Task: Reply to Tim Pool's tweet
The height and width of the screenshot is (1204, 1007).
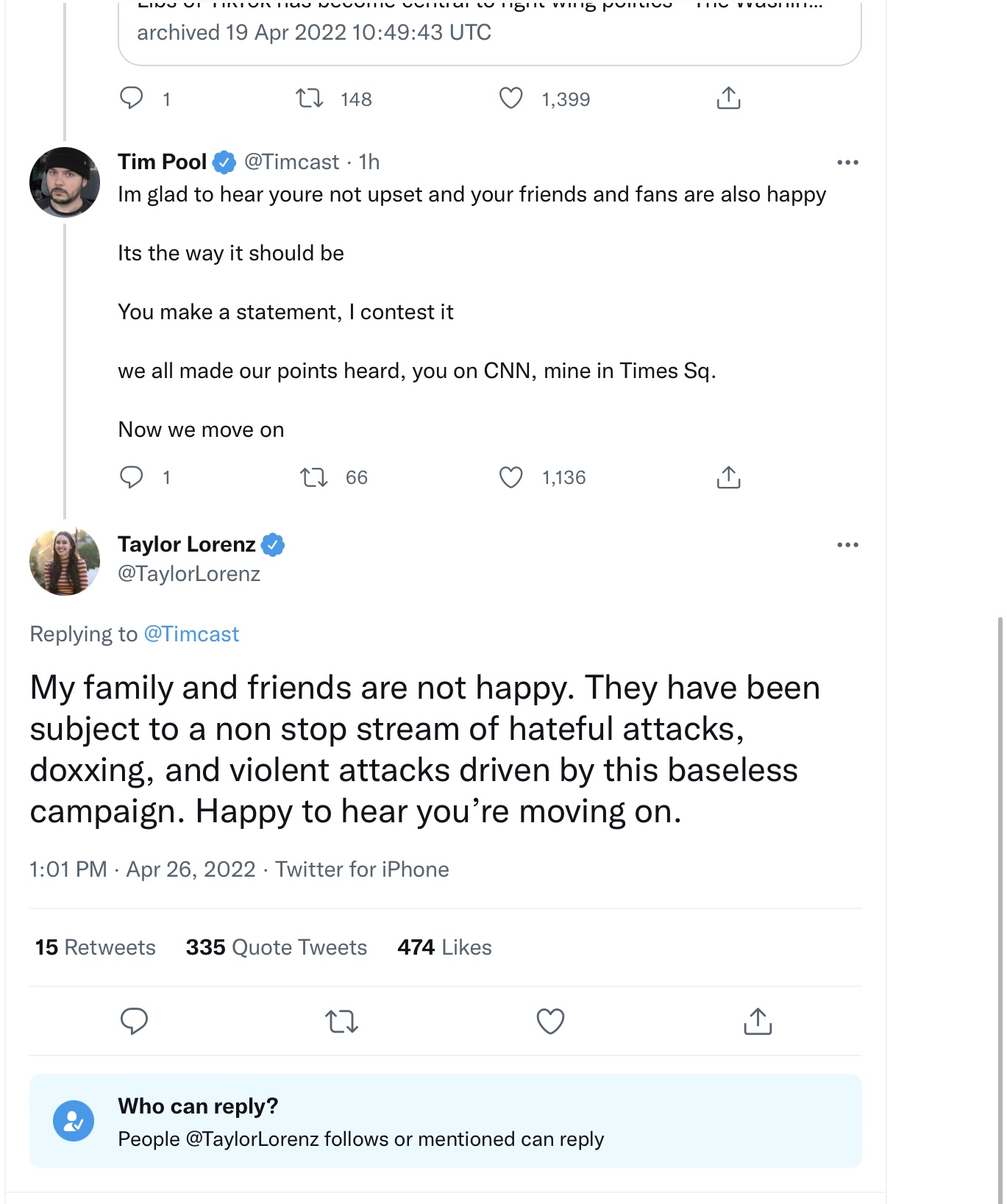Action: point(132,477)
